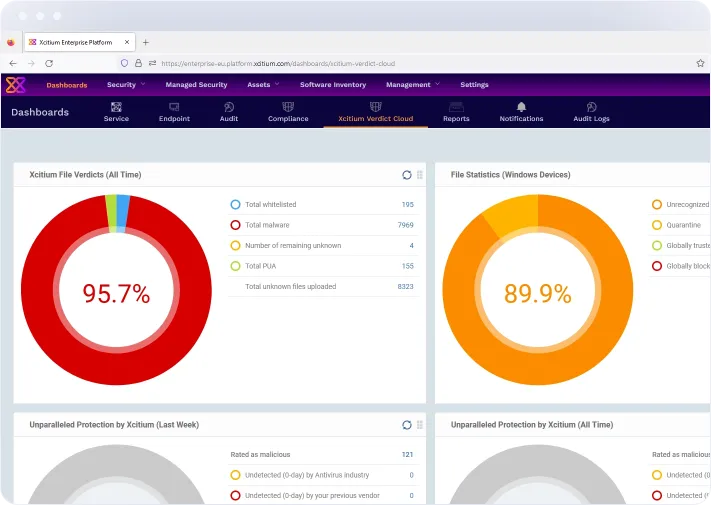Select the Xcitium Verdict Cloud icon
Screen dimensions: 711x505
(x=375, y=107)
